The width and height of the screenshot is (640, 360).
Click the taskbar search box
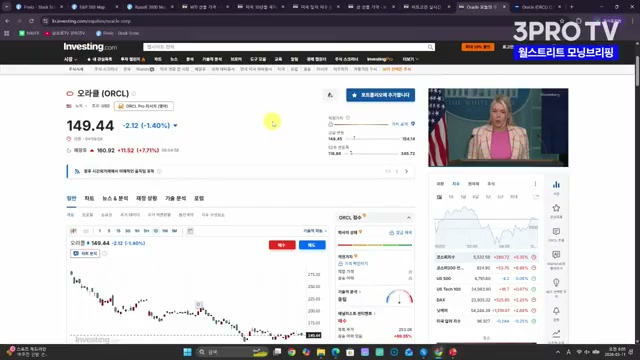pyautogui.click(x=232, y=352)
